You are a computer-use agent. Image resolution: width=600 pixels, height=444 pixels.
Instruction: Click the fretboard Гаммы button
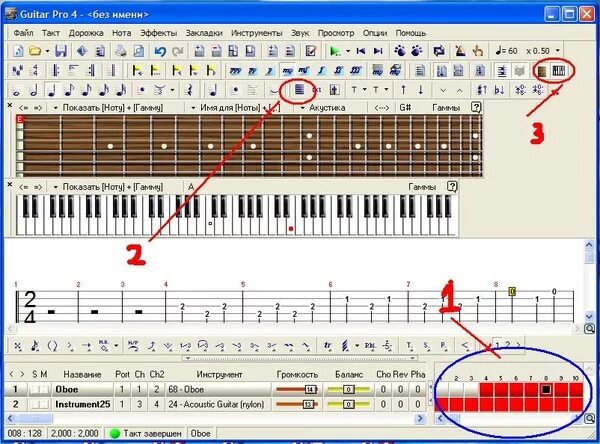pos(446,108)
